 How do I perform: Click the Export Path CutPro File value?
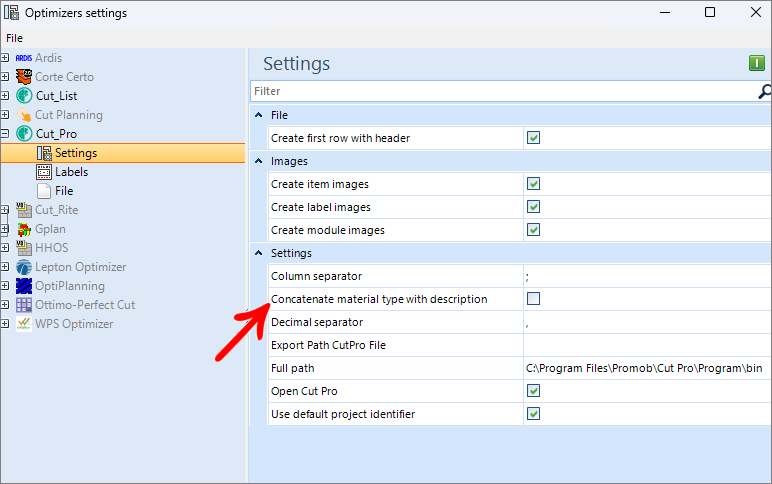(647, 345)
